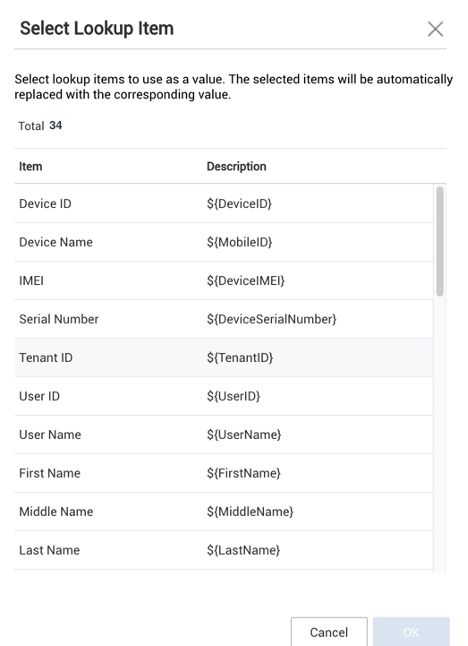This screenshot has height=646, width=468.
Task: Pick the Serial Number lookup item
Action: (x=224, y=319)
